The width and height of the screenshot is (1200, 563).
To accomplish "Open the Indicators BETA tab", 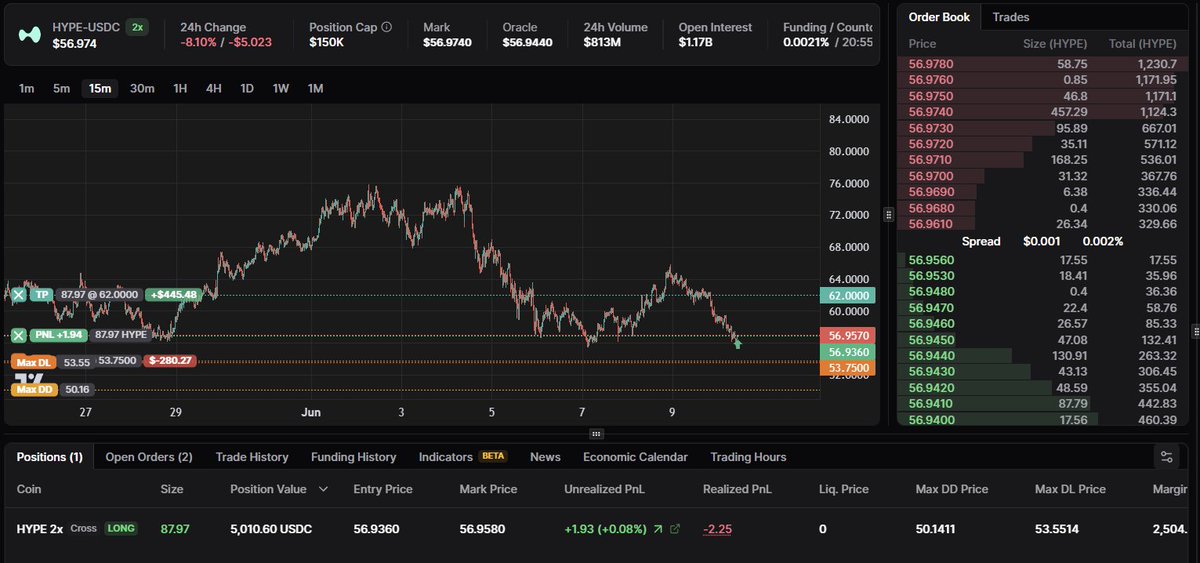I will 463,457.
